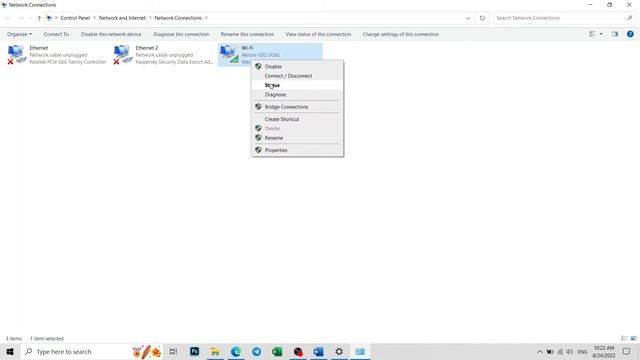The image size is (640, 360).
Task: Click the back navigation arrow
Action: 8,18
